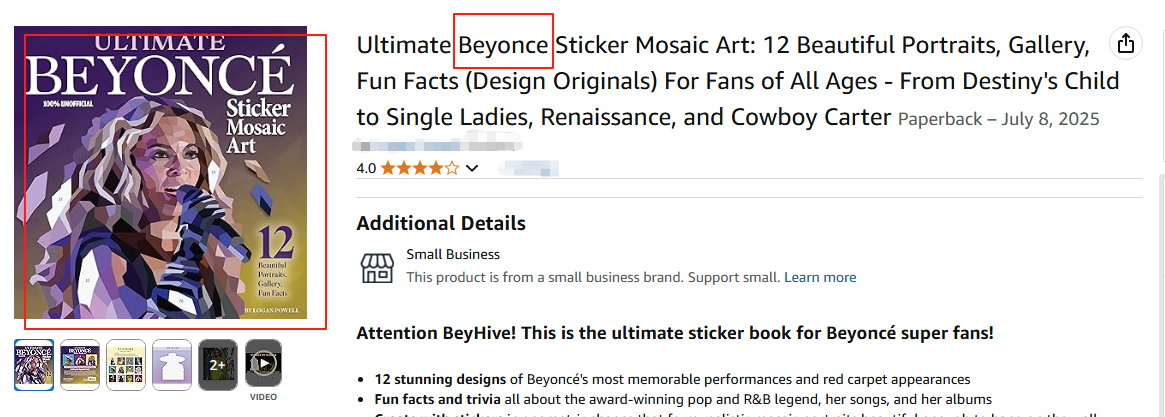Expand the rating breakdown chevron
Viewport: 1165px width, 417px height.
(x=473, y=168)
